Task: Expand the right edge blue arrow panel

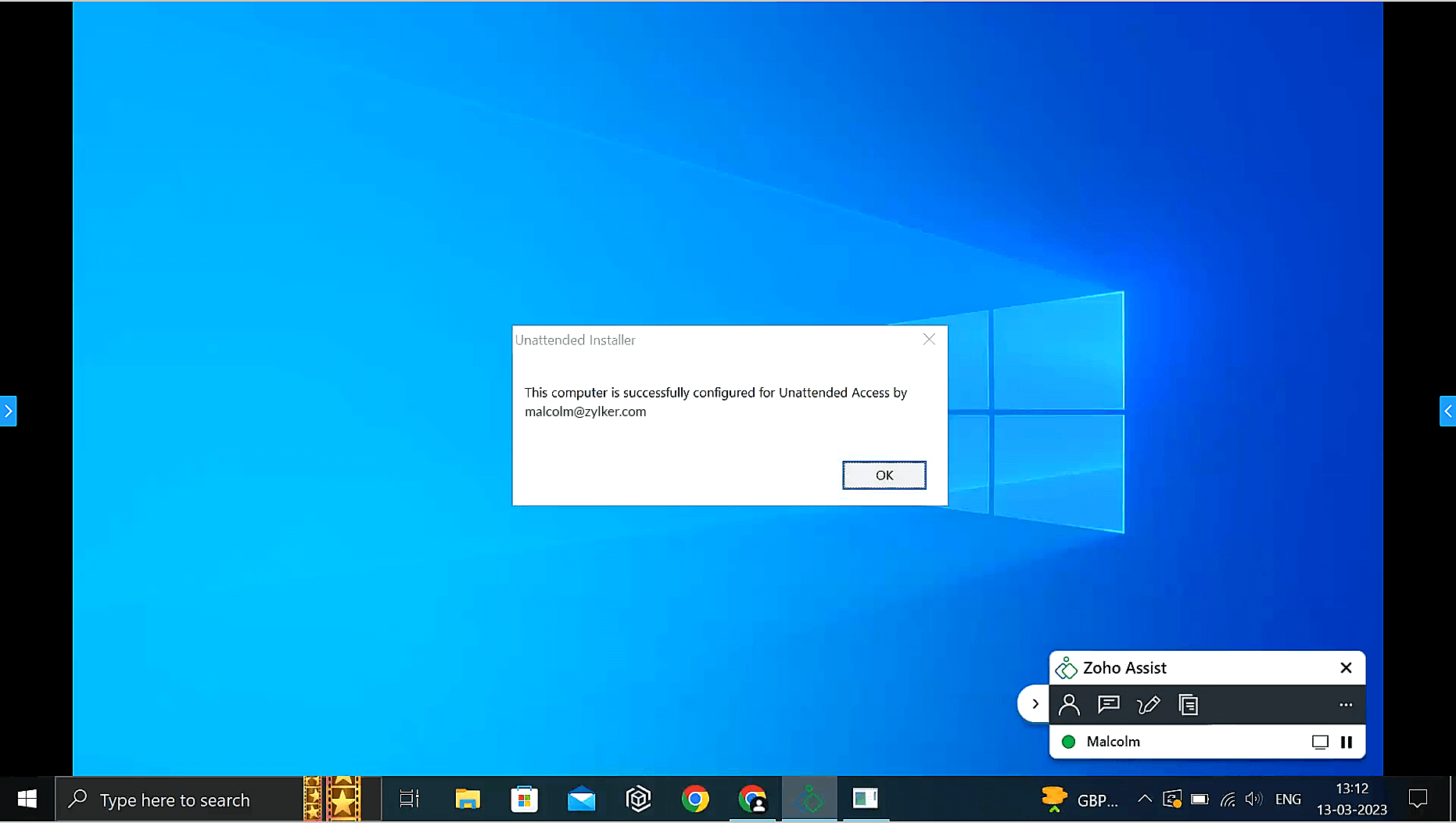Action: [x=1447, y=411]
